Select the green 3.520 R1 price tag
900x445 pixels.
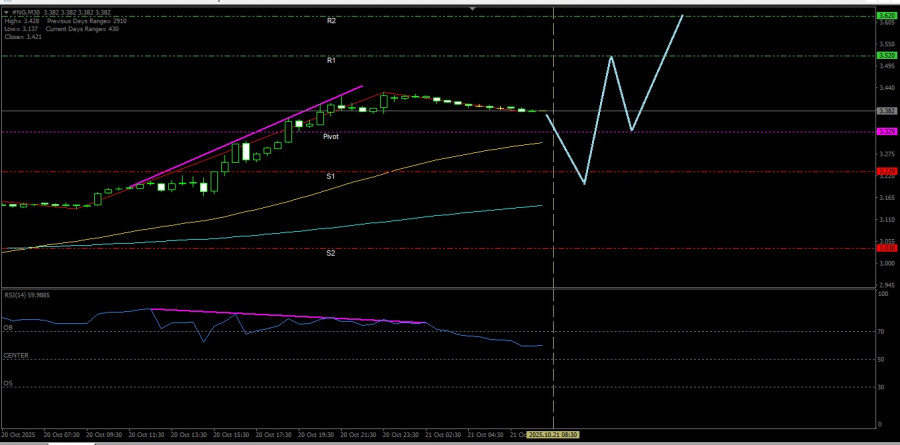pos(886,56)
